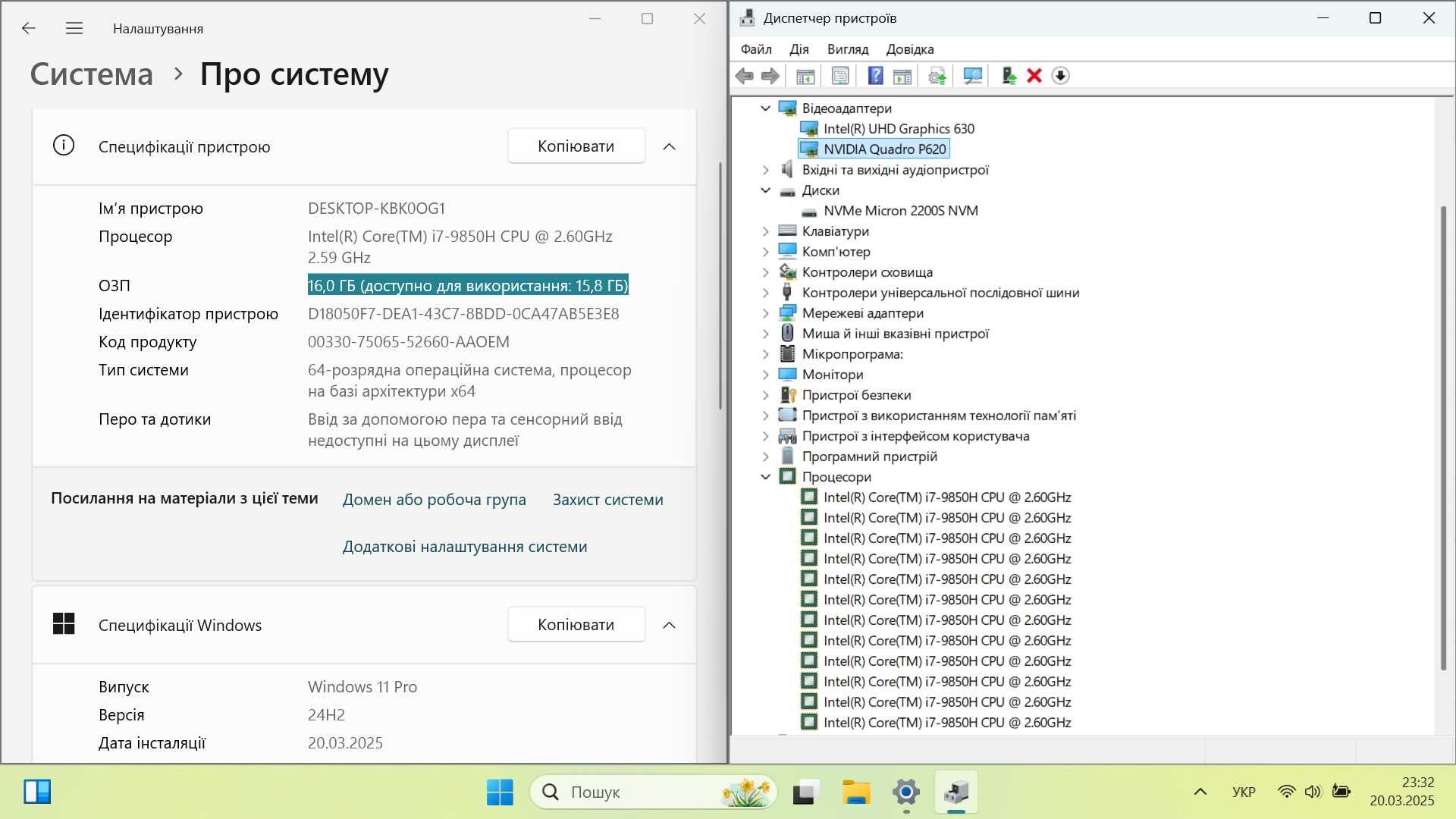The image size is (1456, 819).
Task: Click the УКР language indicator
Action: [1244, 792]
